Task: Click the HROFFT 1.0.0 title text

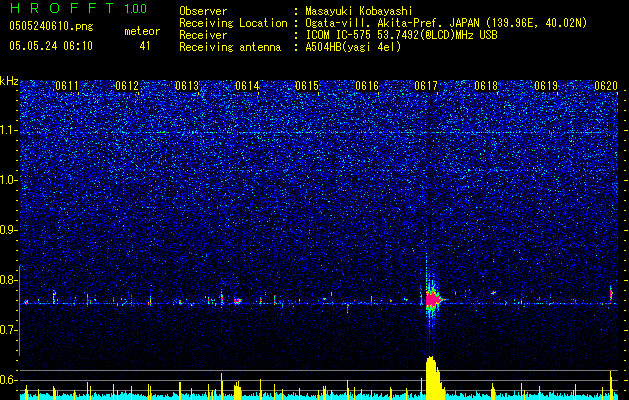Action: [x=78, y=8]
